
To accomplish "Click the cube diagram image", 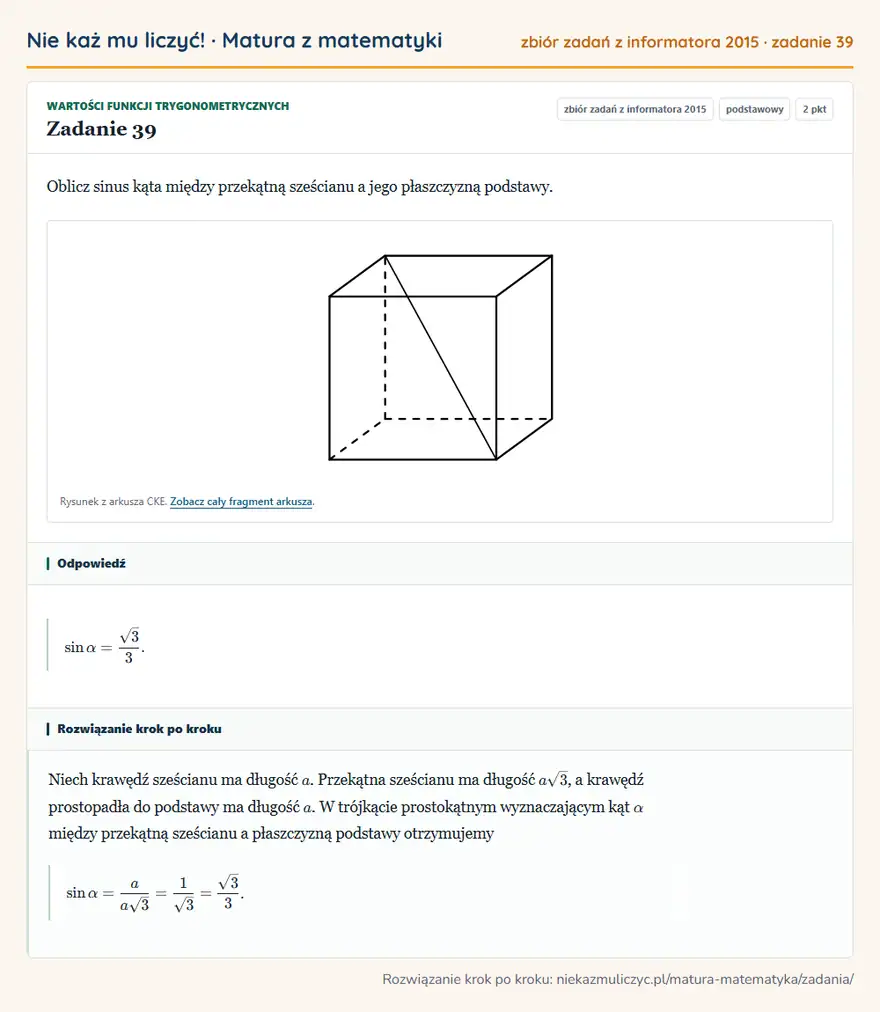I will [x=440, y=358].
